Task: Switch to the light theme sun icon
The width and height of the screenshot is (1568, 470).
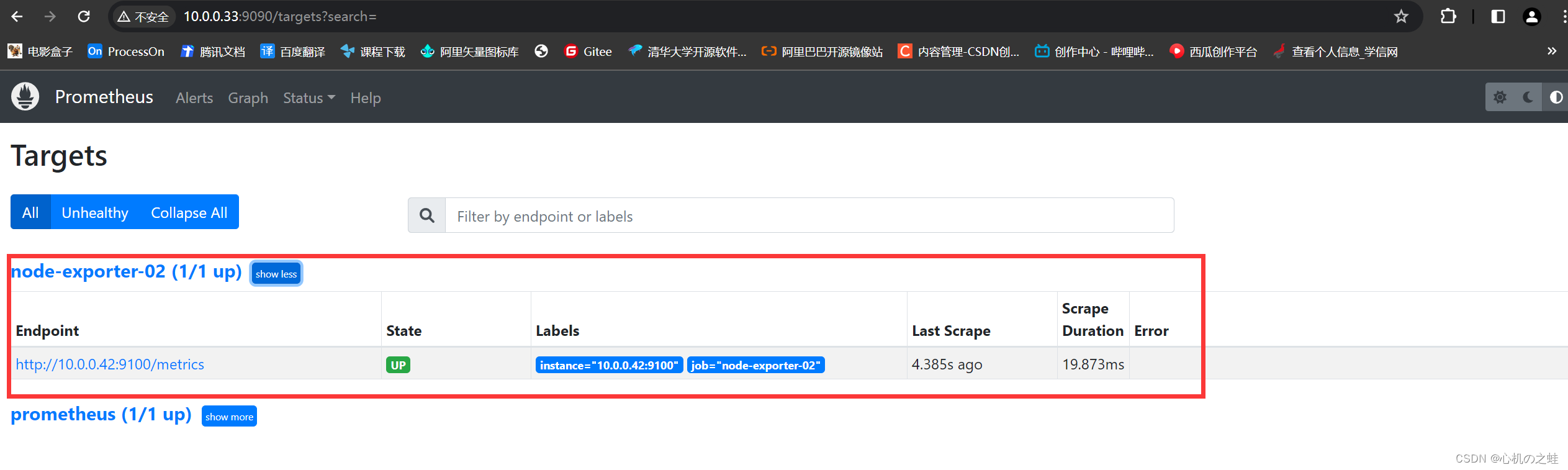Action: click(x=1500, y=97)
